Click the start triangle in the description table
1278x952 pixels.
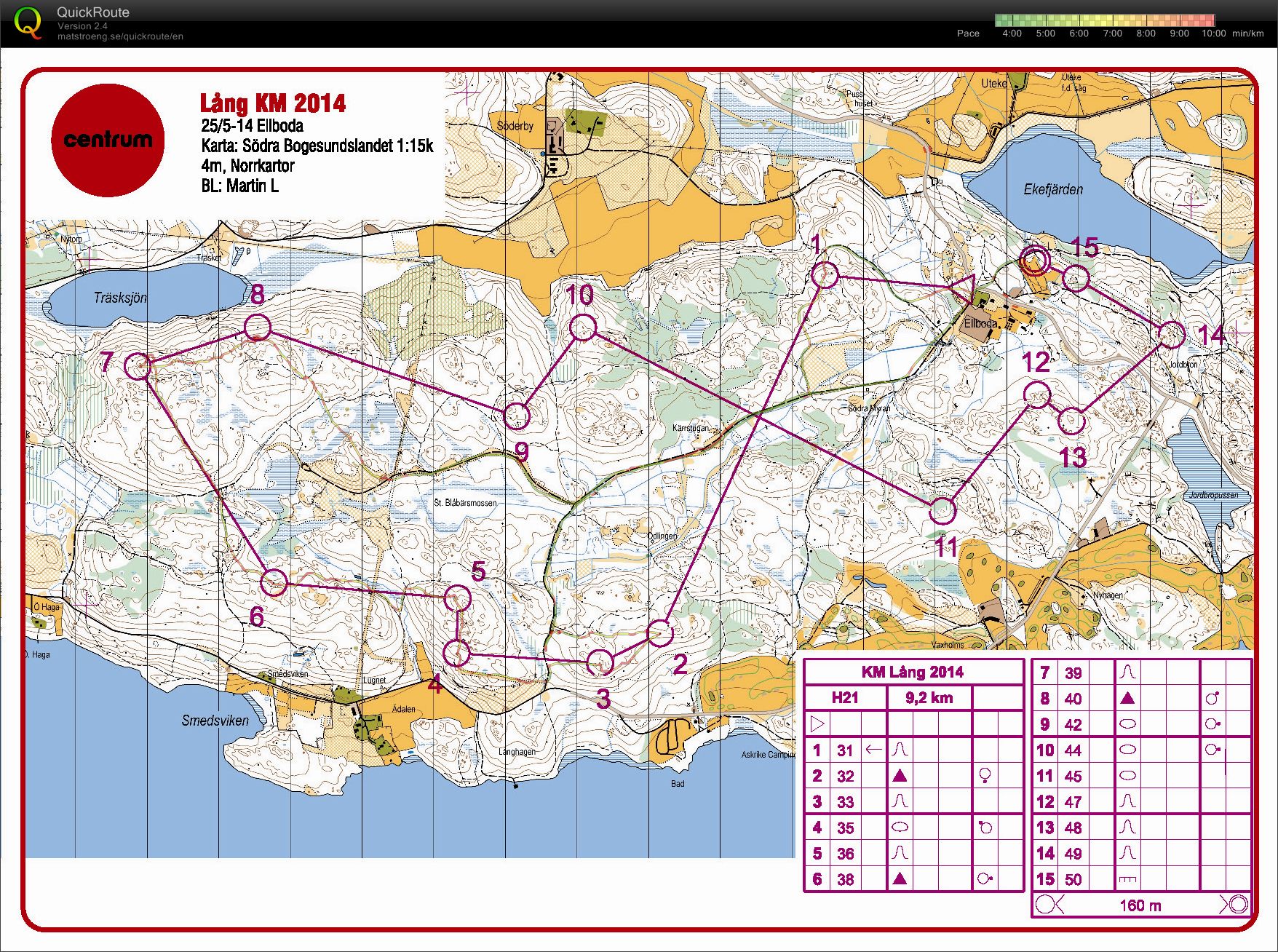point(817,723)
